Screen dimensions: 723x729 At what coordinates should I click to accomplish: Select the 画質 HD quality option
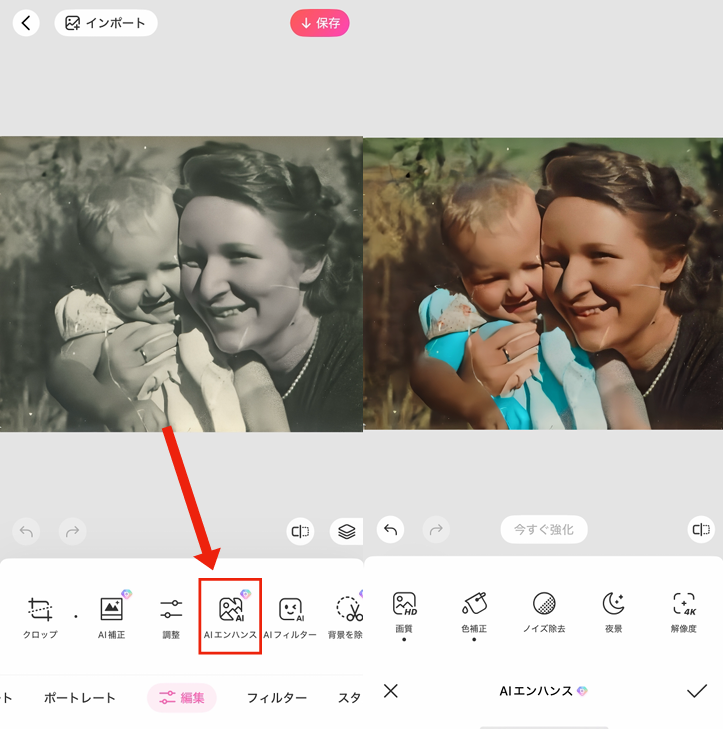coord(404,611)
